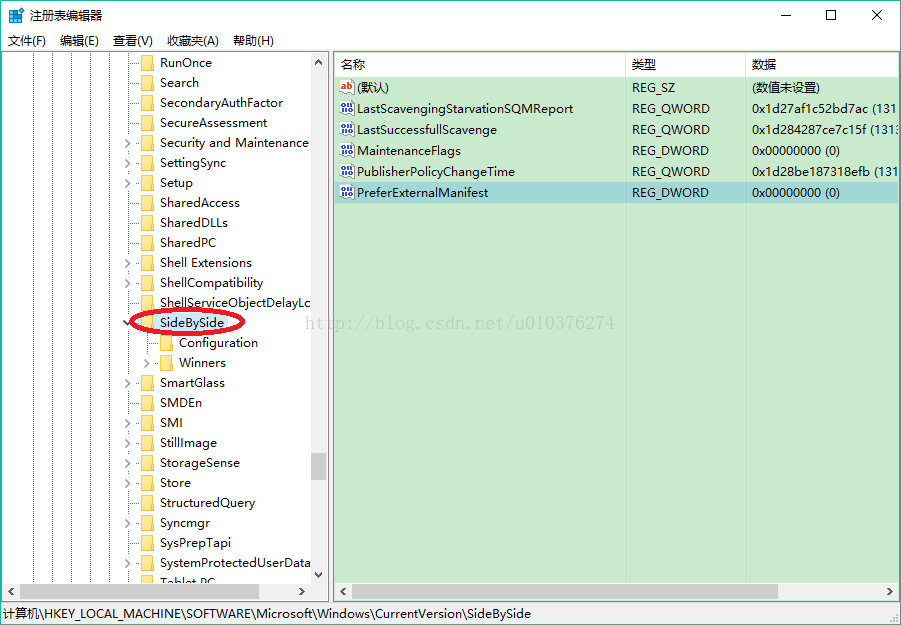Screen dimensions: 901x625
Task: Open the 文件(F) menu
Action: coord(26,41)
